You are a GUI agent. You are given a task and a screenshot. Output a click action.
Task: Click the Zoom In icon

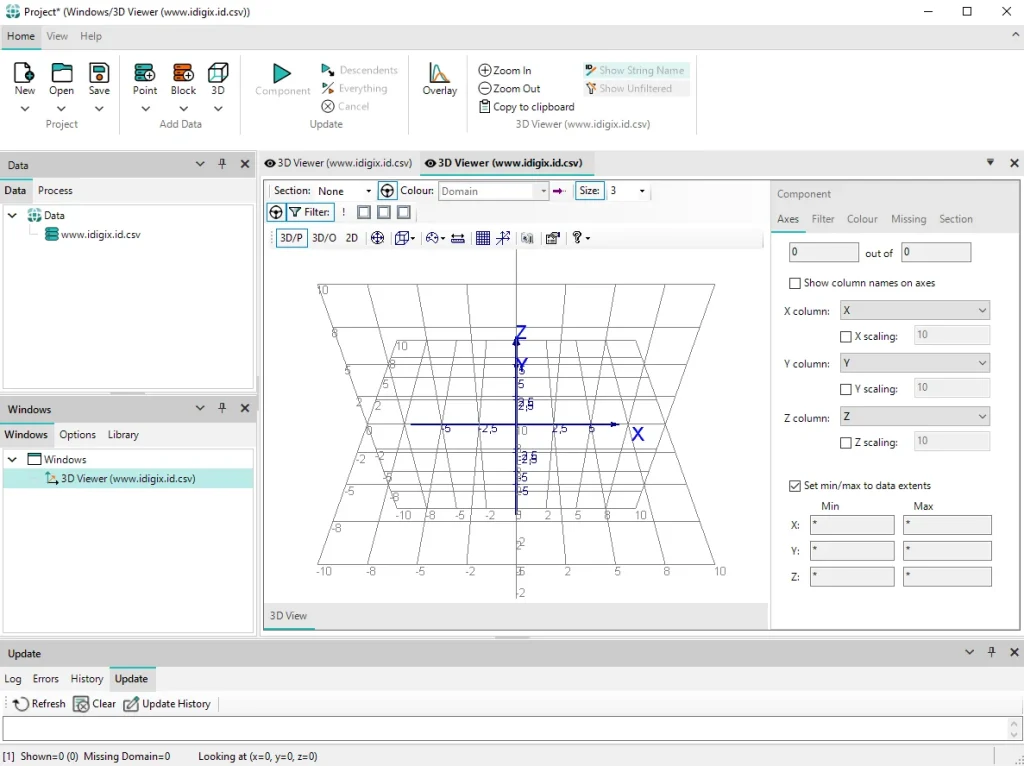pyautogui.click(x=485, y=70)
